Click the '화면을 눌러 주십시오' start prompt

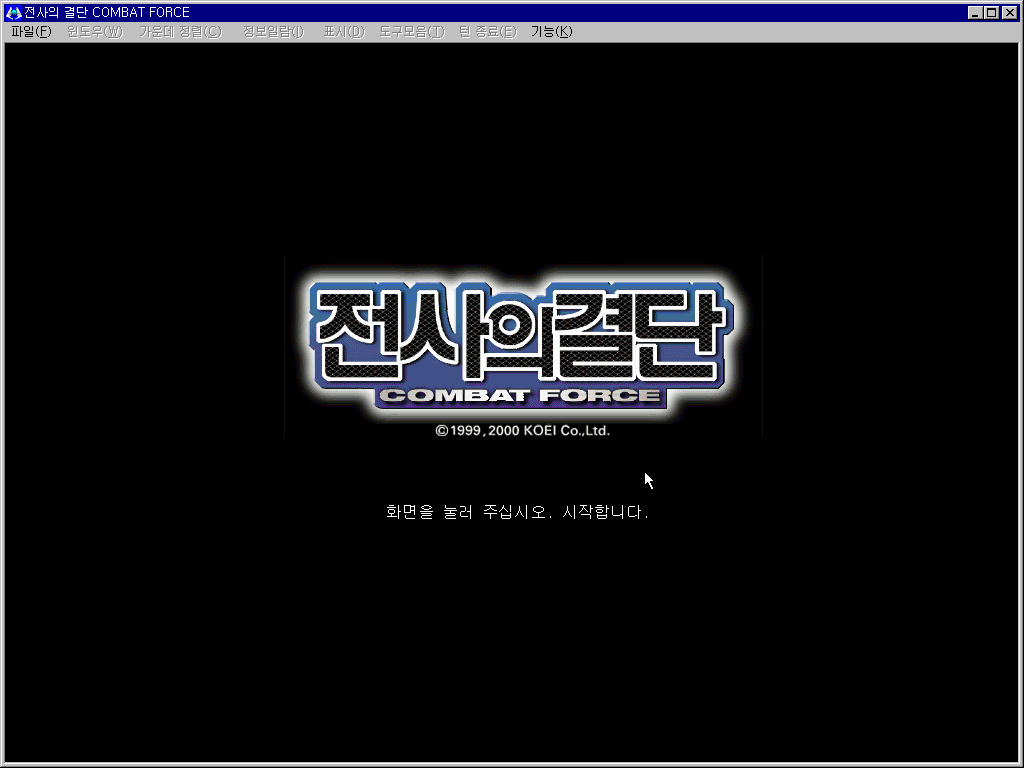tap(517, 512)
